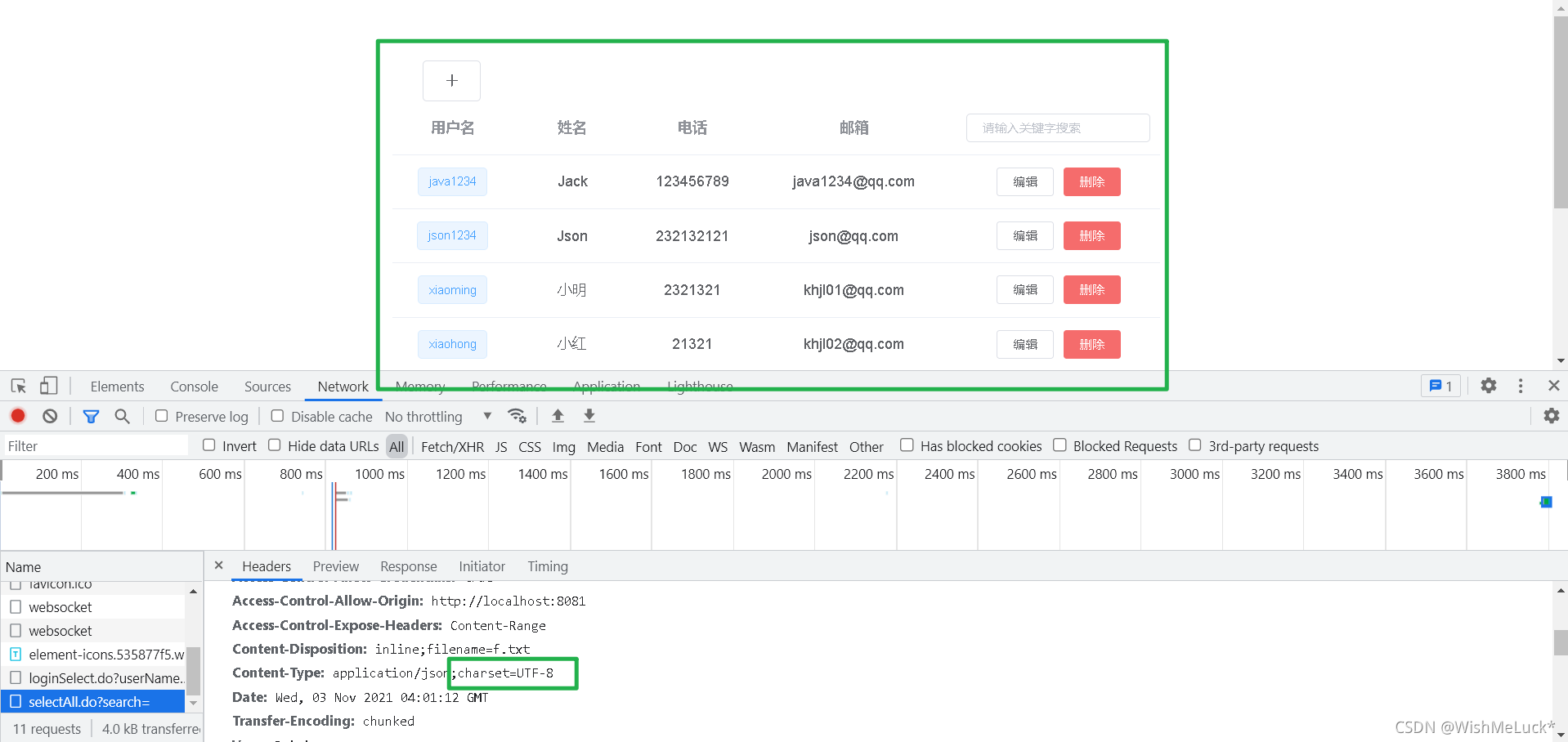
Task: Click the edit button for json1234
Action: [x=1025, y=235]
